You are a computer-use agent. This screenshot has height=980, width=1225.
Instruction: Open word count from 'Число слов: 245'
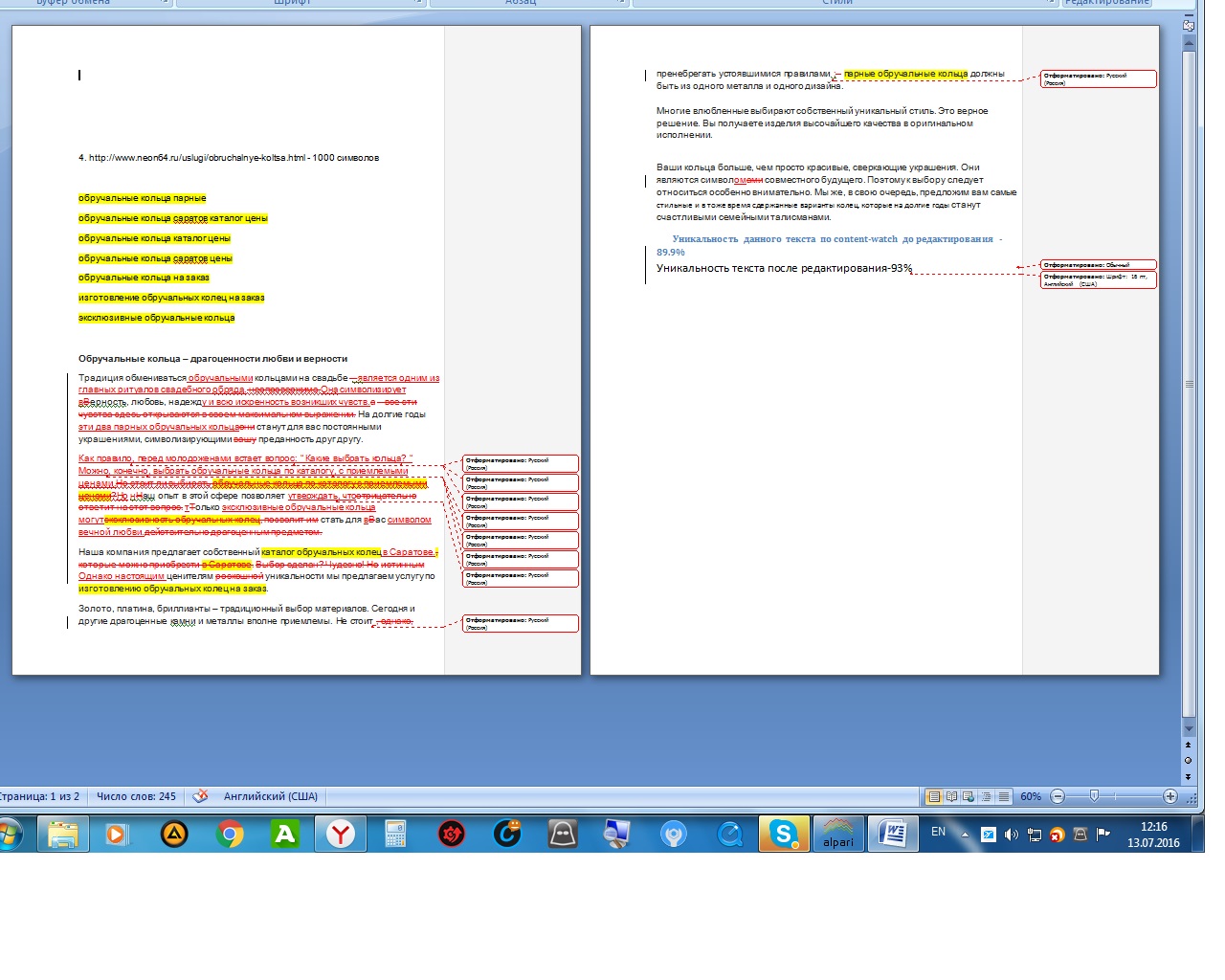pos(136,796)
